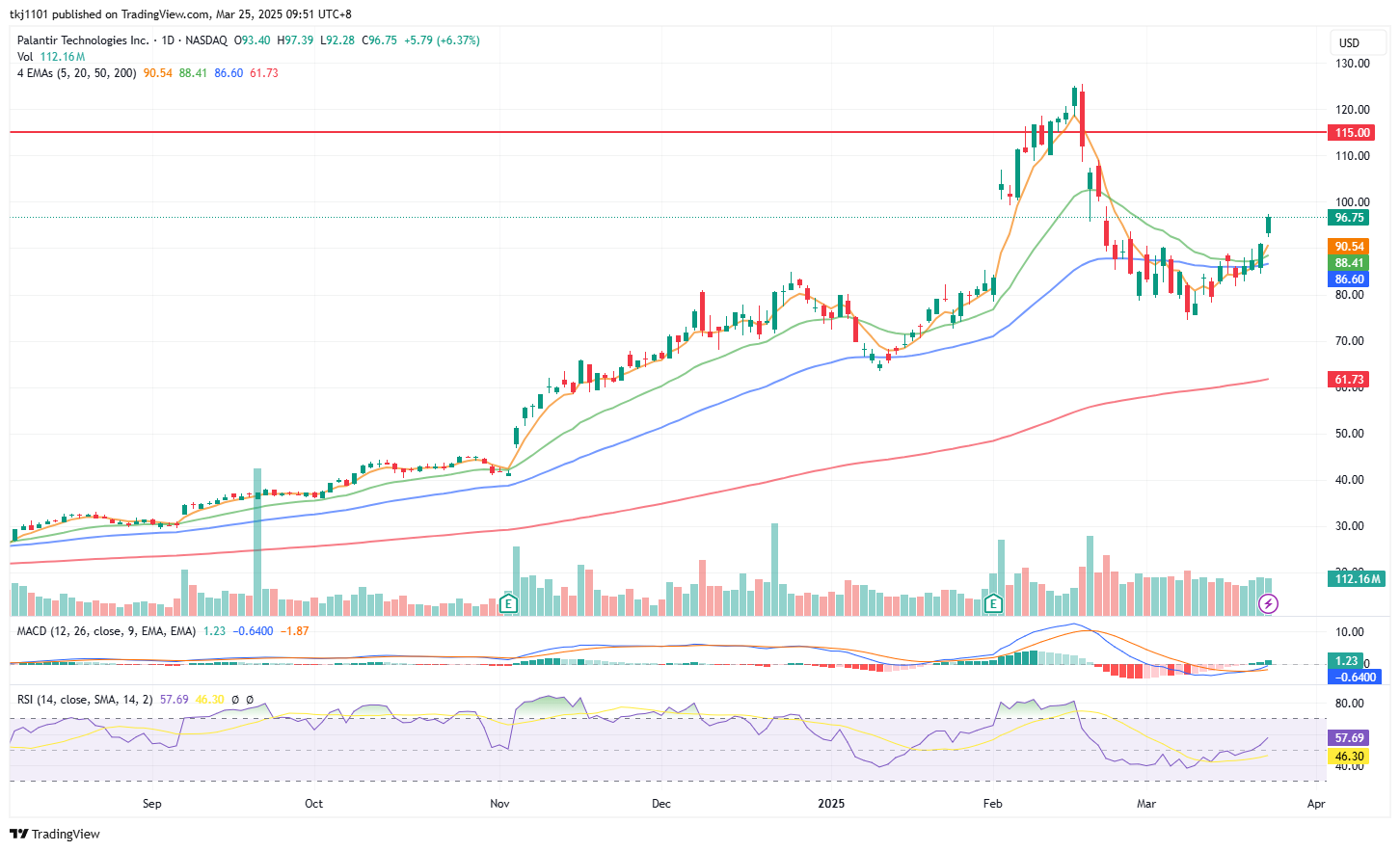This screenshot has width=1400, height=851.
Task: Click the 30.00 price axis label
Action: coord(1350,526)
